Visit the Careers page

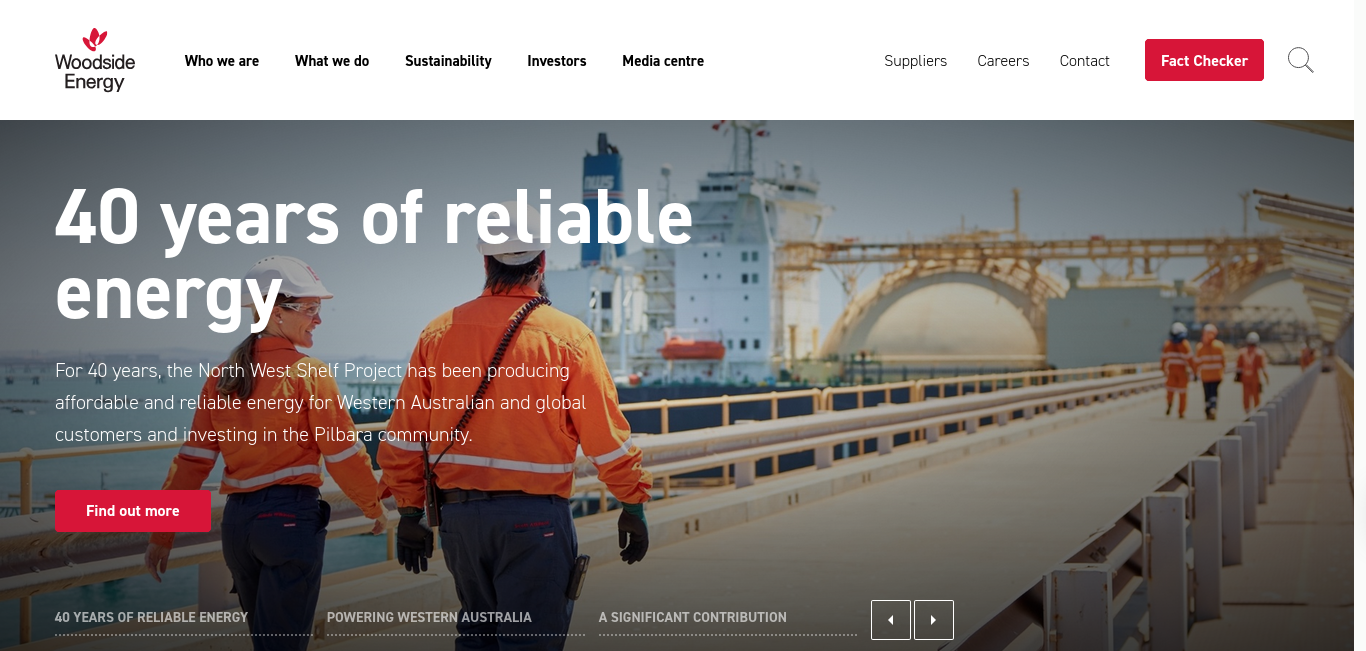(x=1003, y=61)
